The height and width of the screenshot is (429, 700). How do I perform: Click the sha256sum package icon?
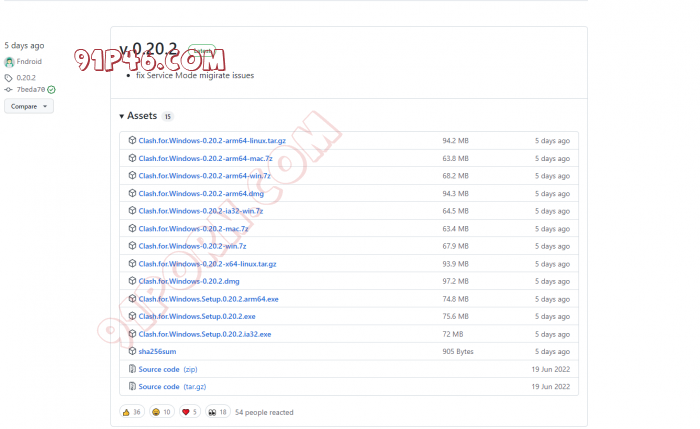click(132, 352)
